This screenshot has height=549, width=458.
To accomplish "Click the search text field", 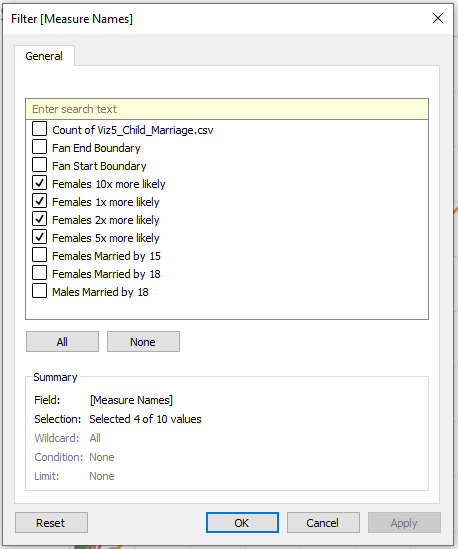I will pyautogui.click(x=227, y=109).
